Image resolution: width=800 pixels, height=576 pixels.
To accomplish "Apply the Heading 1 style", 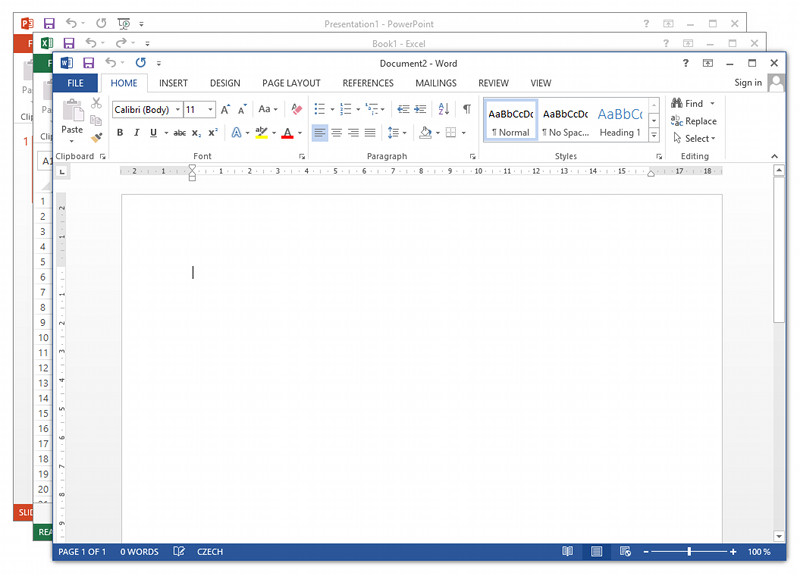I will pos(620,121).
